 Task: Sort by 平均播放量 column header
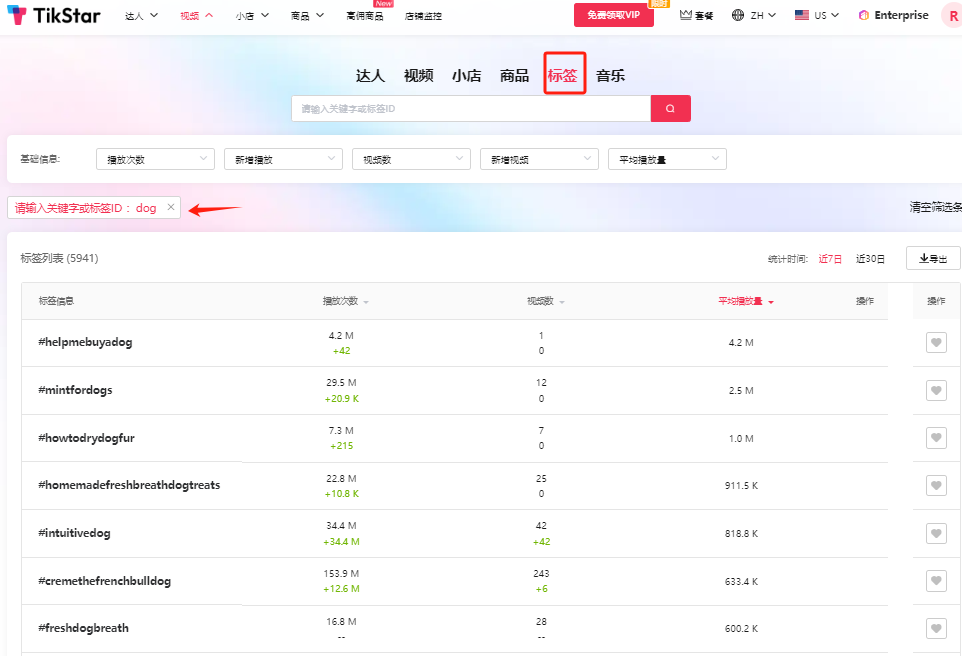tap(745, 301)
